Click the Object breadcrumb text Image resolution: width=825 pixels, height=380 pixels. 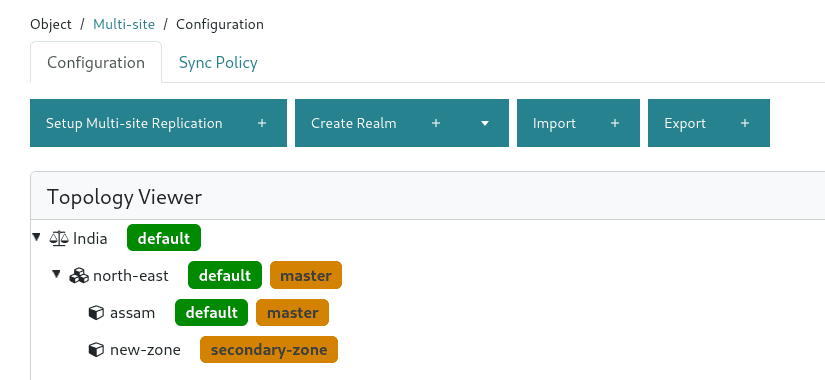point(51,24)
